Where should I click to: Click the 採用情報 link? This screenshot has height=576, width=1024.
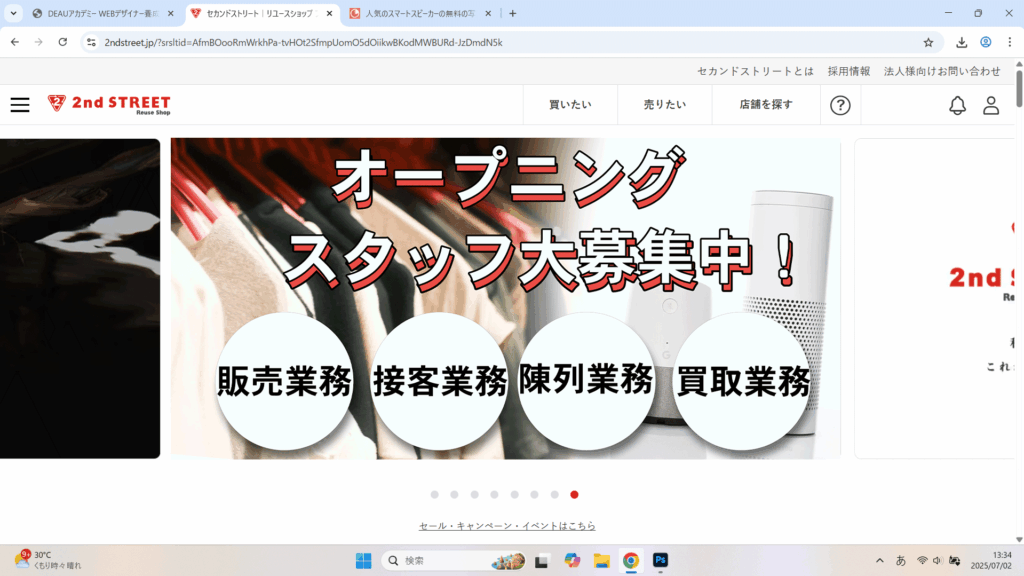click(849, 71)
